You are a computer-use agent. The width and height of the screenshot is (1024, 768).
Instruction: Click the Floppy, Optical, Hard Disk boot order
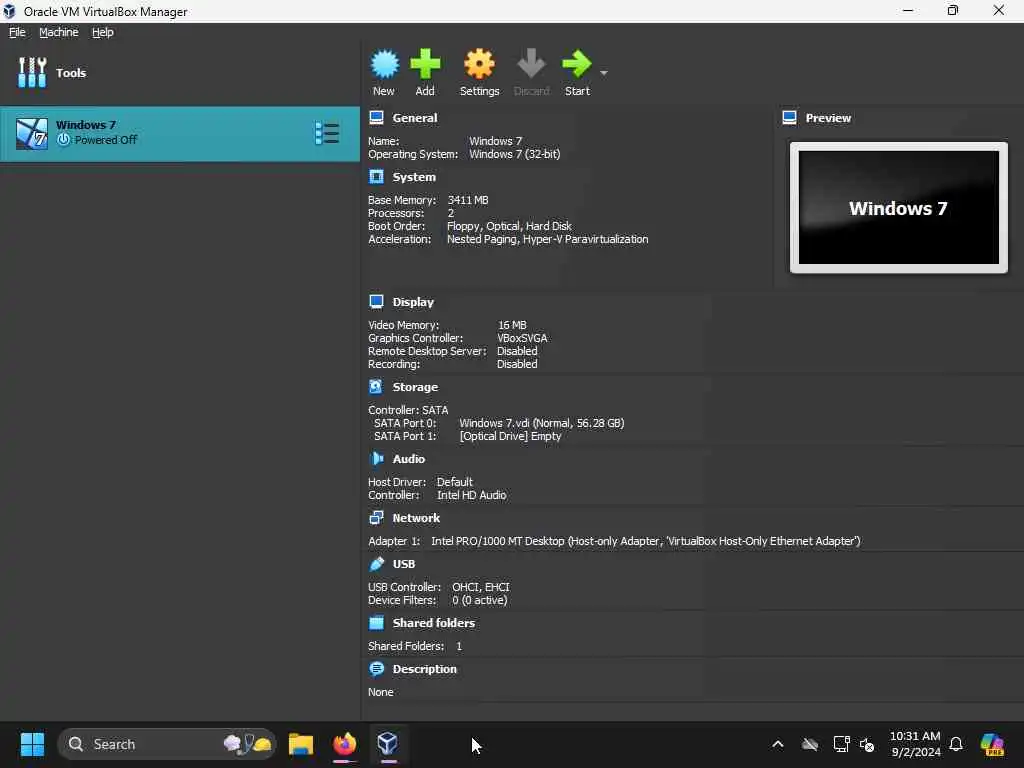pos(509,226)
